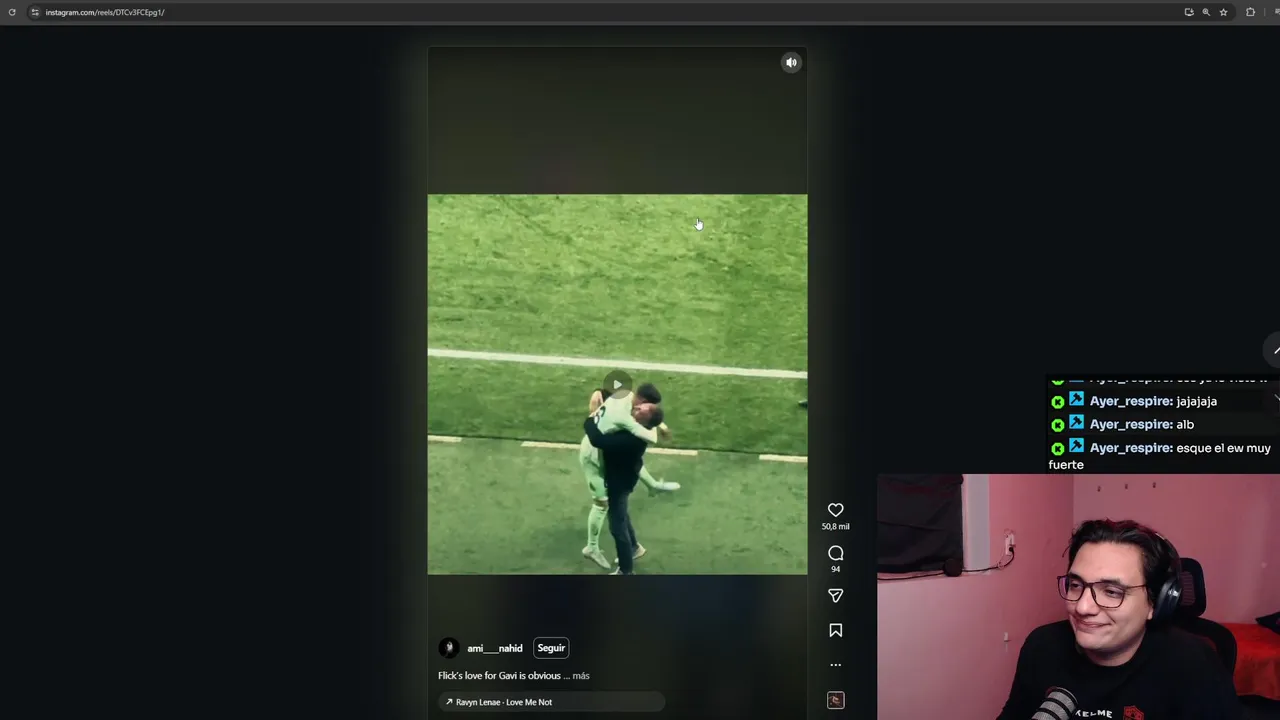Click the instagram.com address bar URL
Screen dimensions: 1280x720
pos(105,12)
